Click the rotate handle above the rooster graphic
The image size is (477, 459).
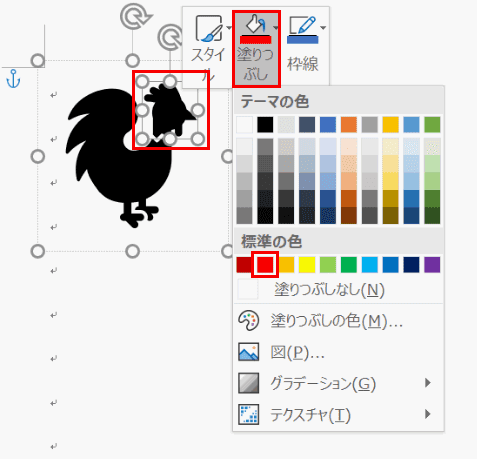[135, 16]
